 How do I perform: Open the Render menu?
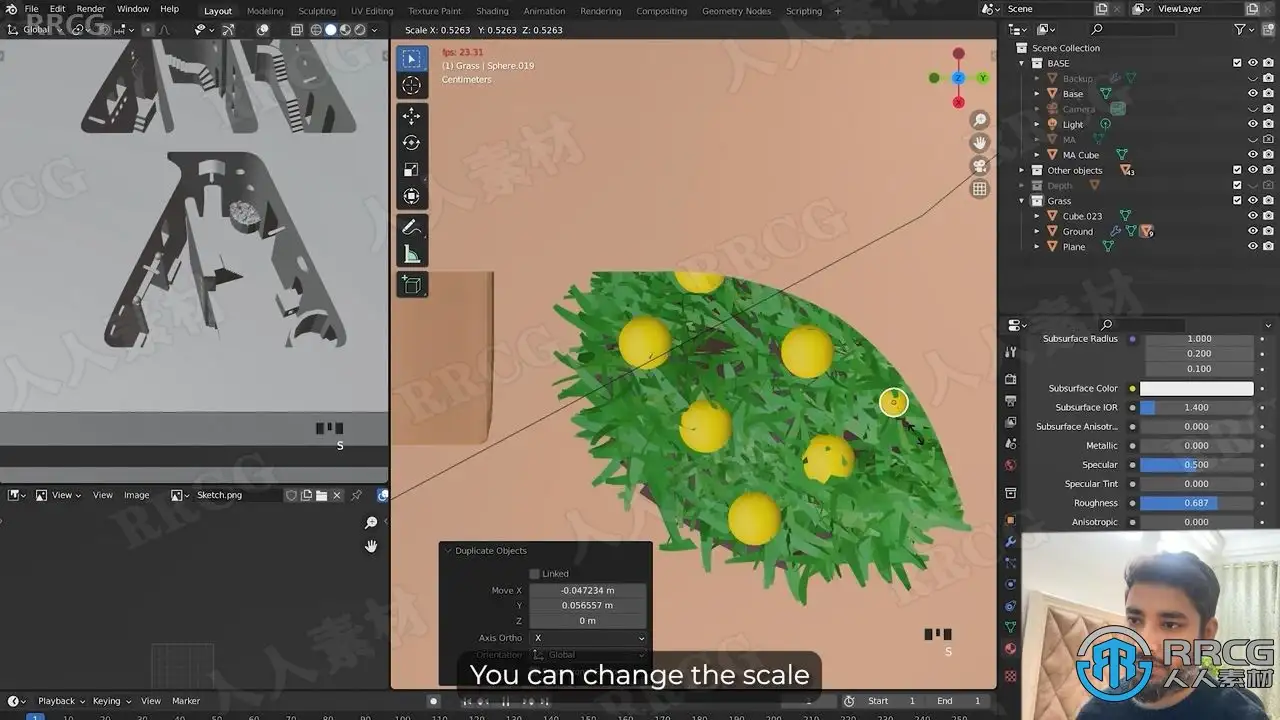coord(90,9)
